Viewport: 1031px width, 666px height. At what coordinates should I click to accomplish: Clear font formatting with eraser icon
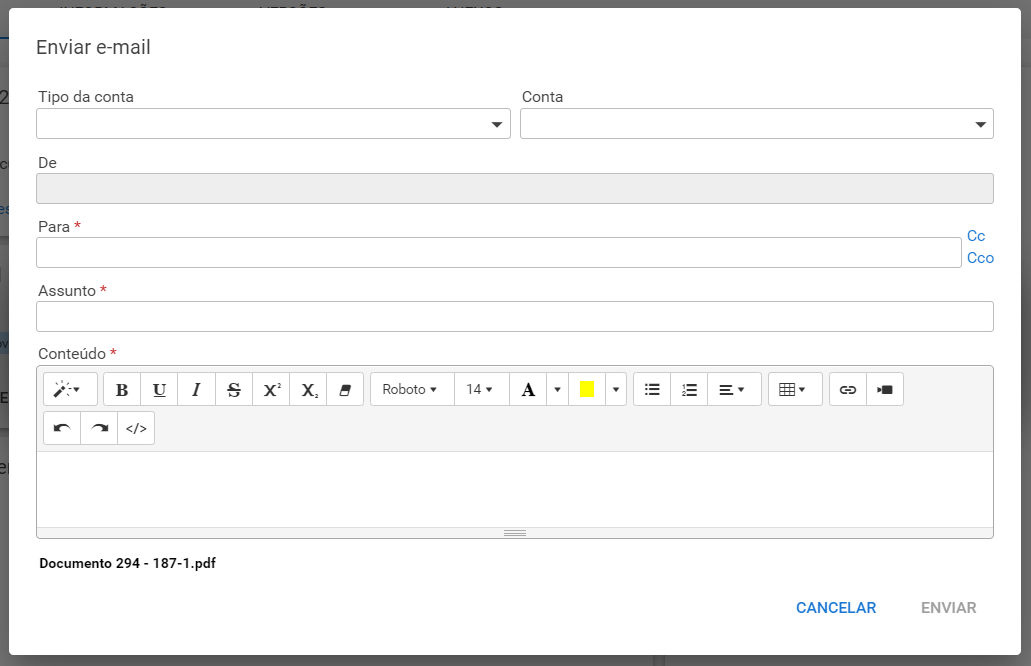click(345, 389)
